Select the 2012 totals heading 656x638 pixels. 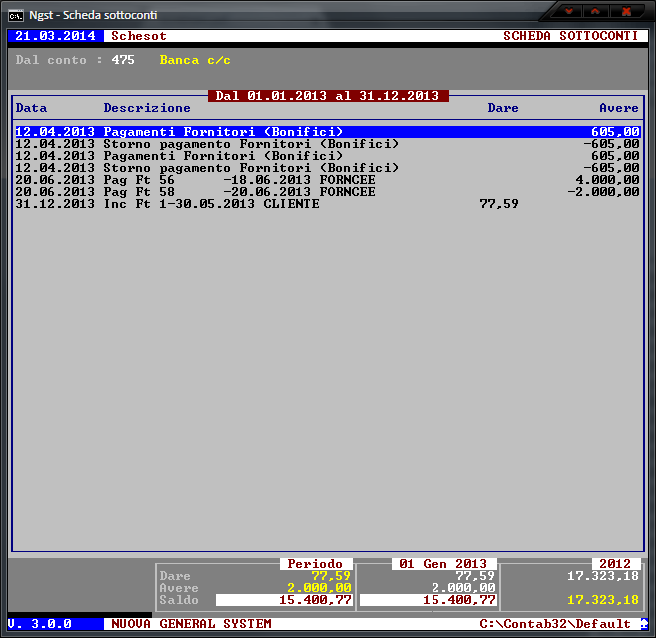coord(615,564)
